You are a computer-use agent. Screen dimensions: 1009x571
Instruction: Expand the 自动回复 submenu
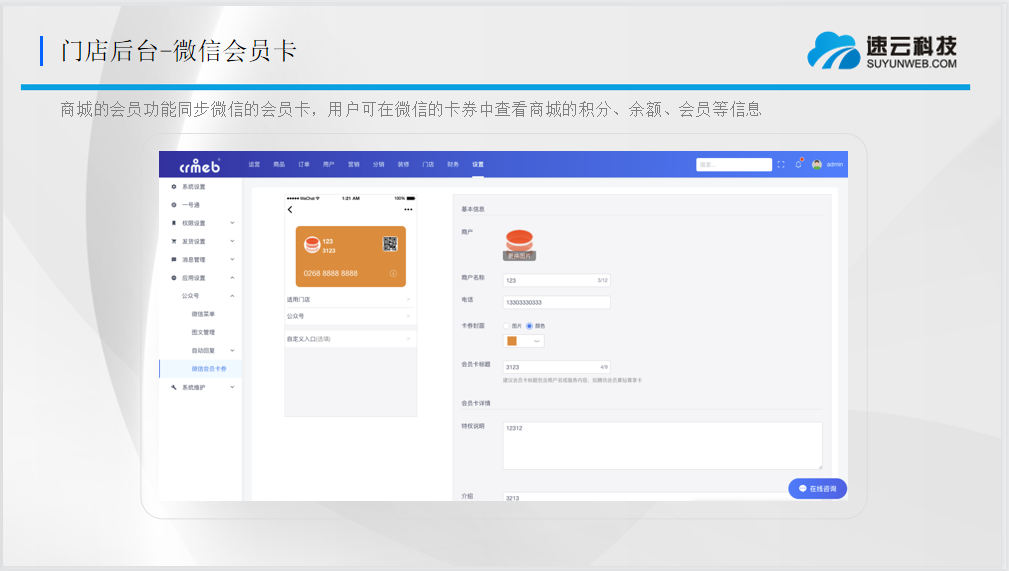[x=232, y=351]
